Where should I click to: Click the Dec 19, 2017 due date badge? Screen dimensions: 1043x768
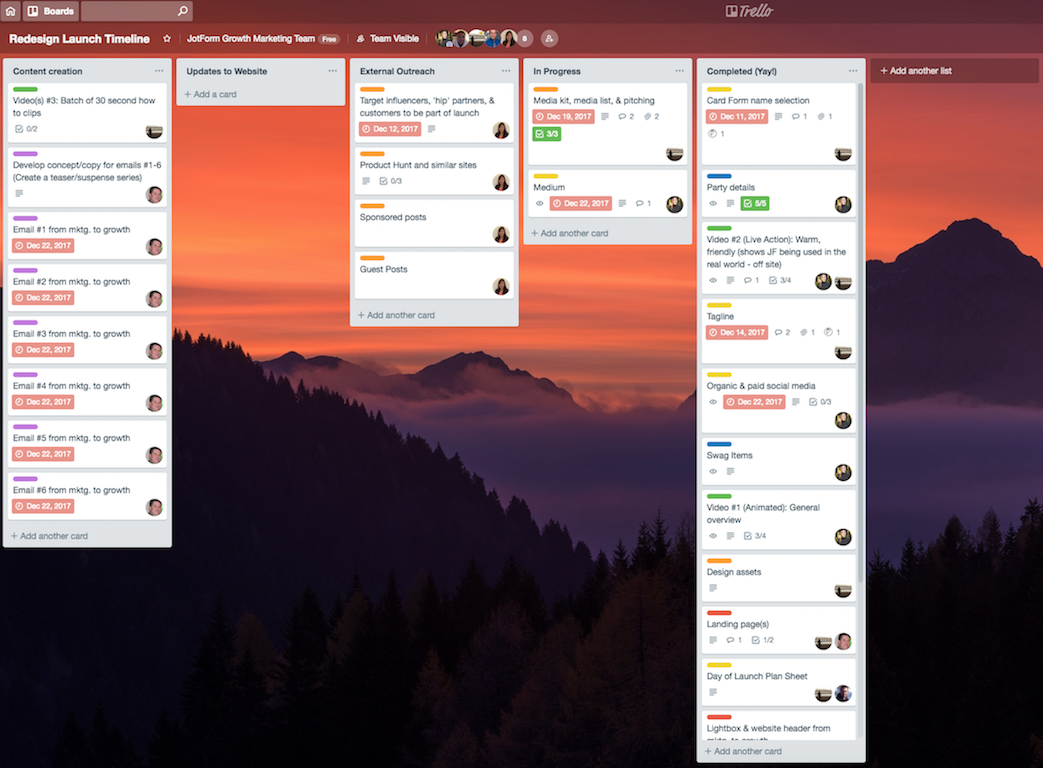click(563, 116)
